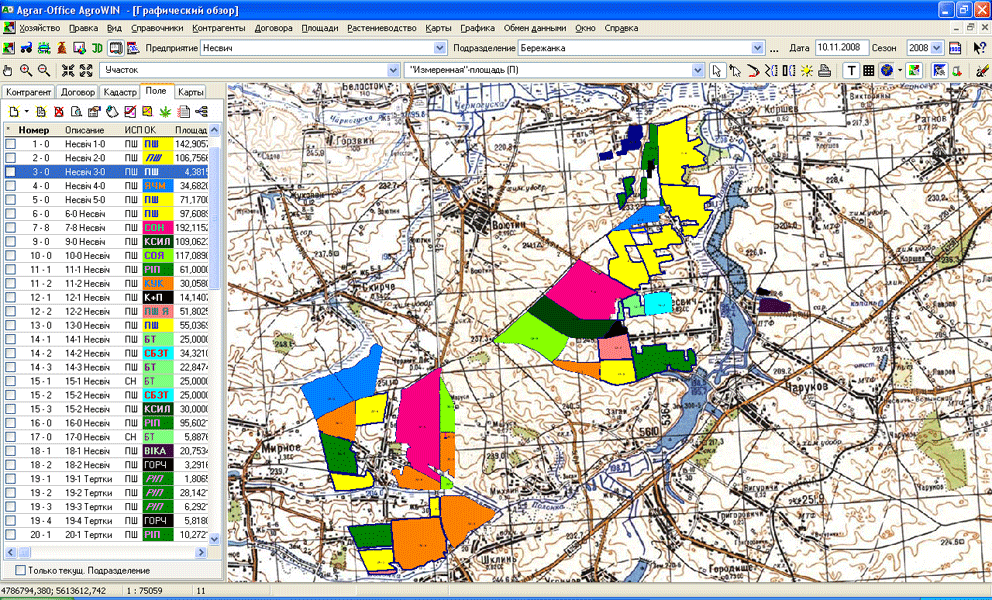Click the tractor machinery icon
The width and height of the screenshot is (992, 600).
27,48
